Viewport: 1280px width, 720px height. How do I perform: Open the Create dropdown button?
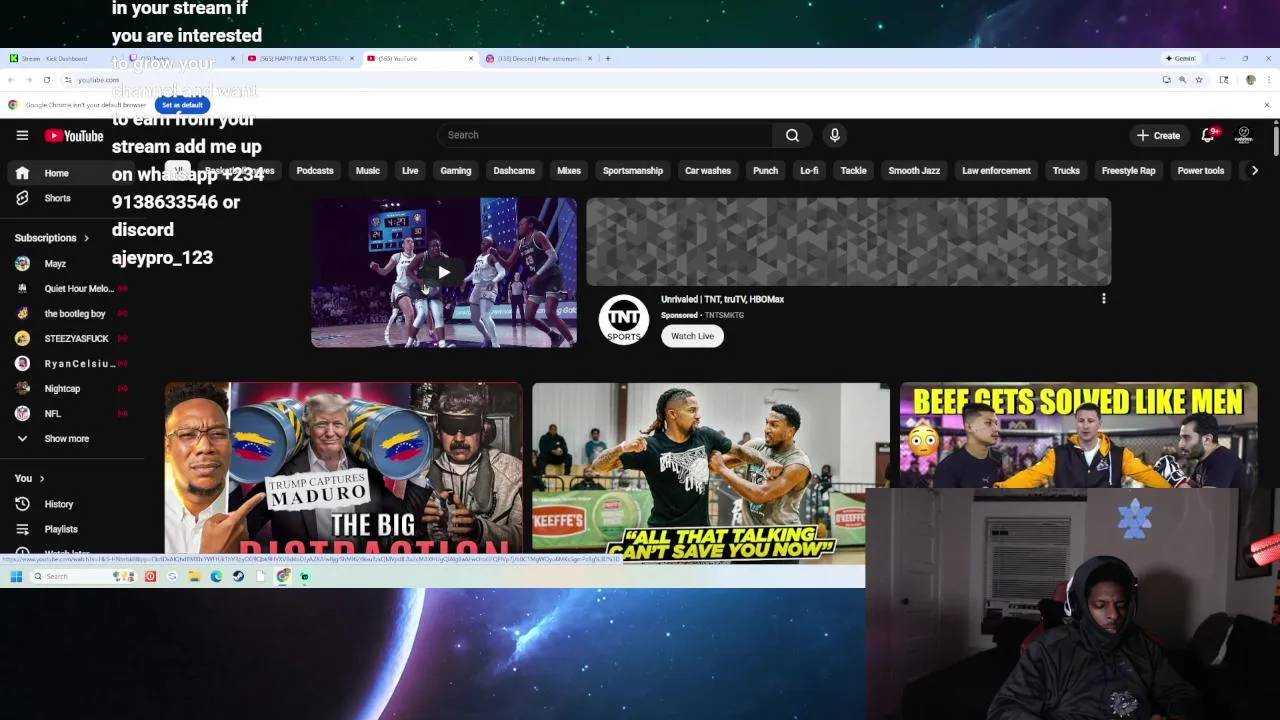[x=1159, y=135]
